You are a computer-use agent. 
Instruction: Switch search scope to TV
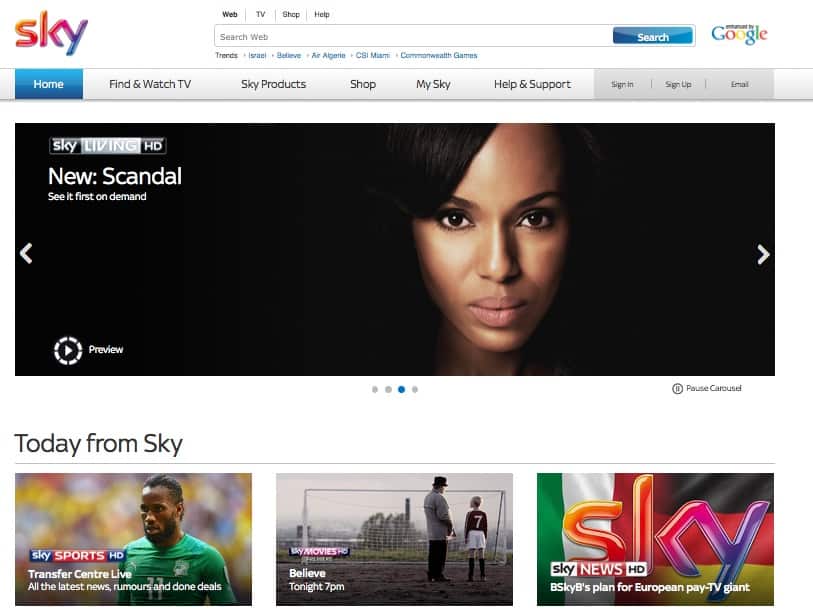260,15
